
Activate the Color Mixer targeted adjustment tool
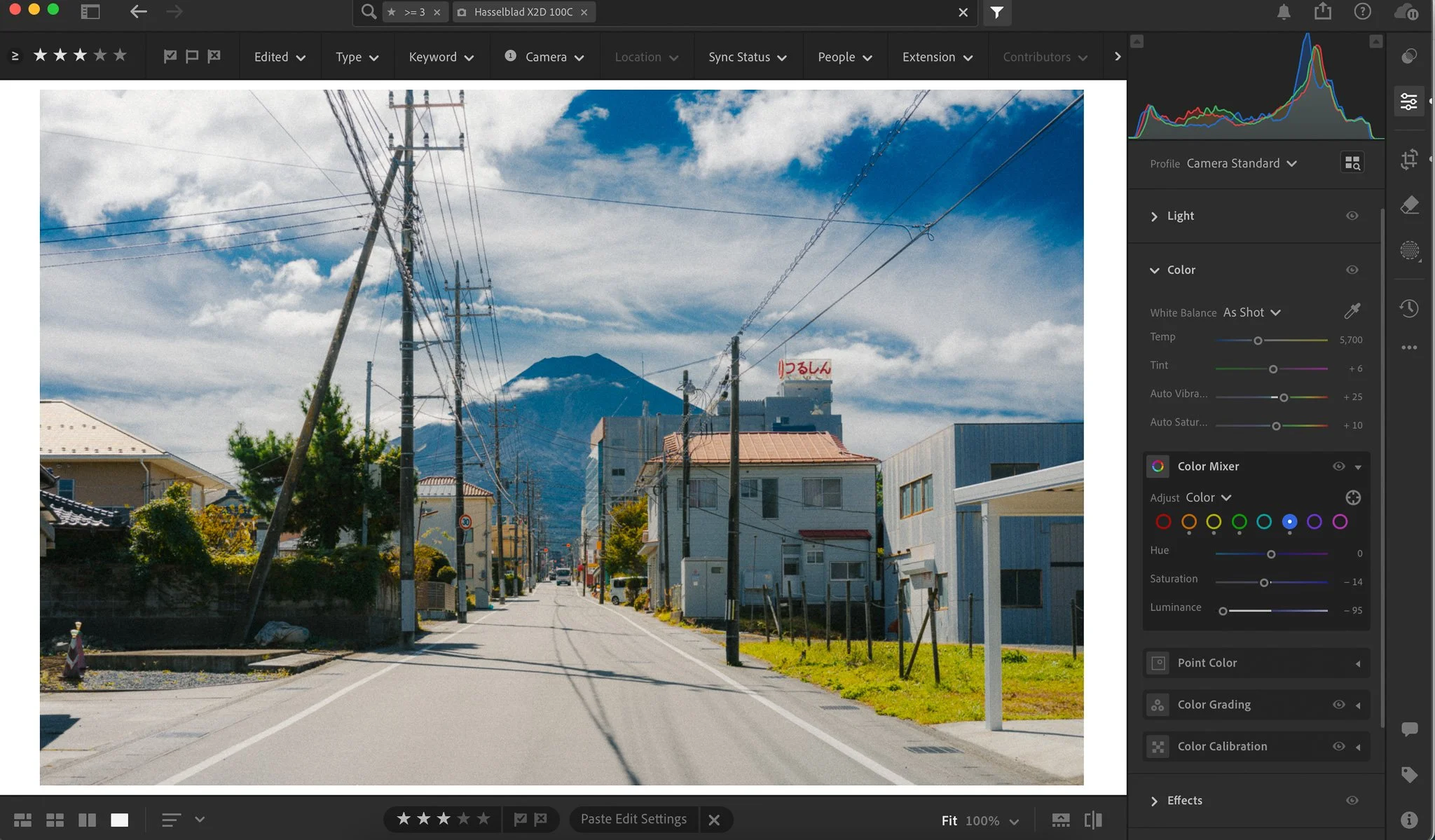coord(1353,497)
